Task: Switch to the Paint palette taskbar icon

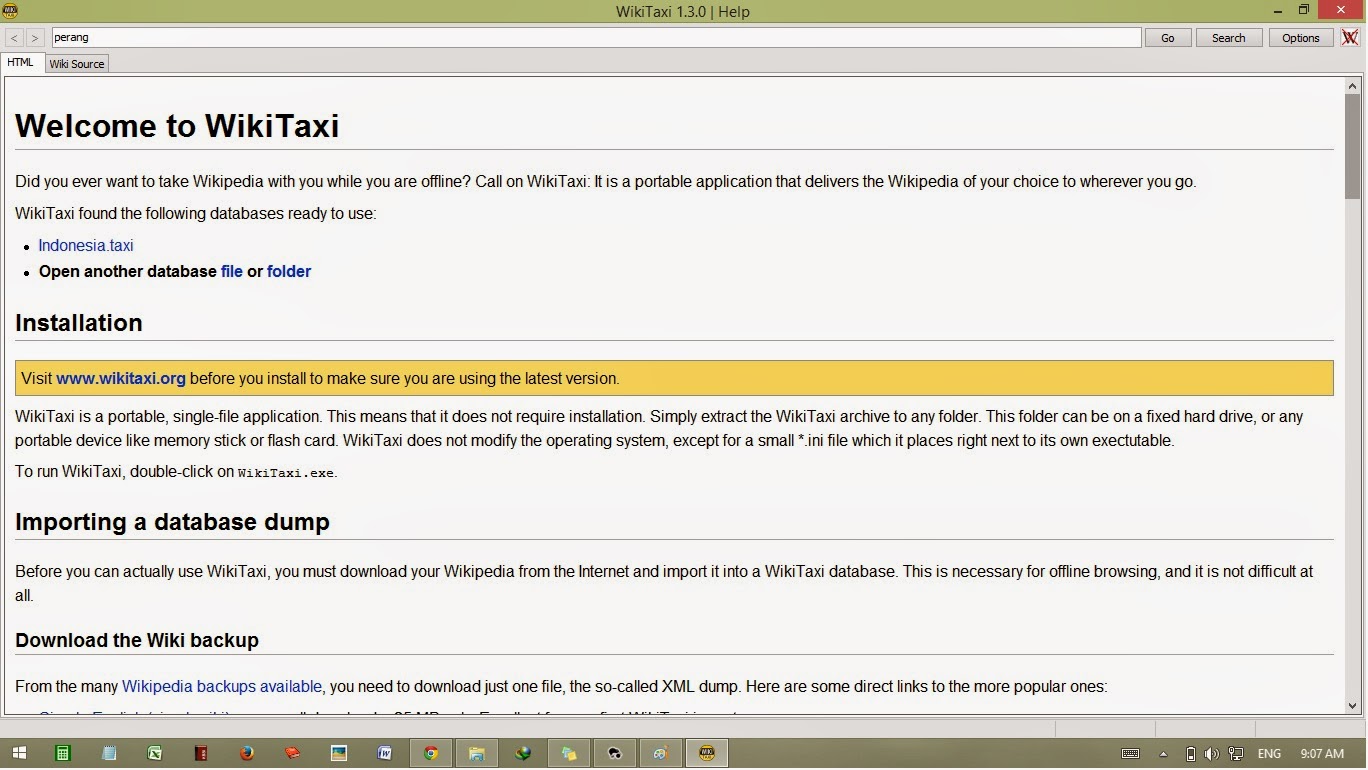Action: click(x=661, y=753)
